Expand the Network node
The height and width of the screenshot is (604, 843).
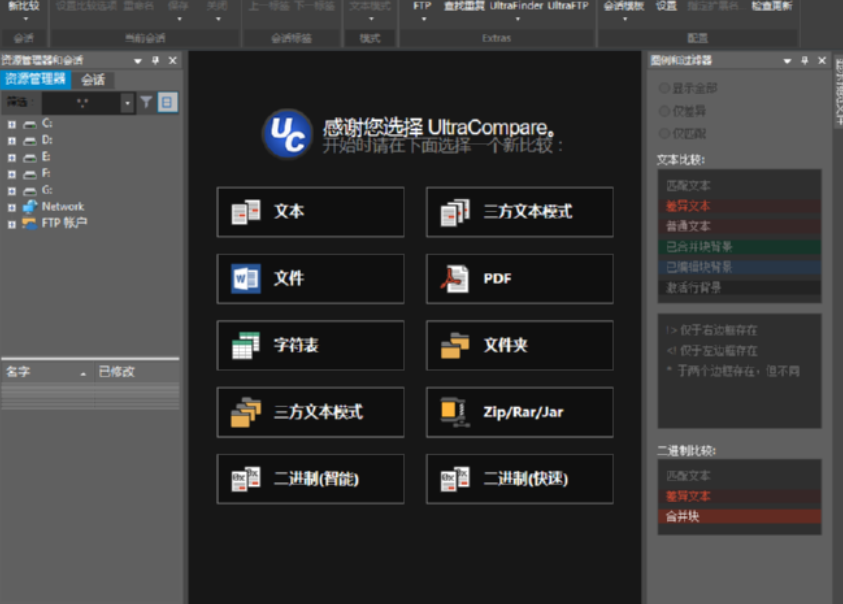coord(11,208)
